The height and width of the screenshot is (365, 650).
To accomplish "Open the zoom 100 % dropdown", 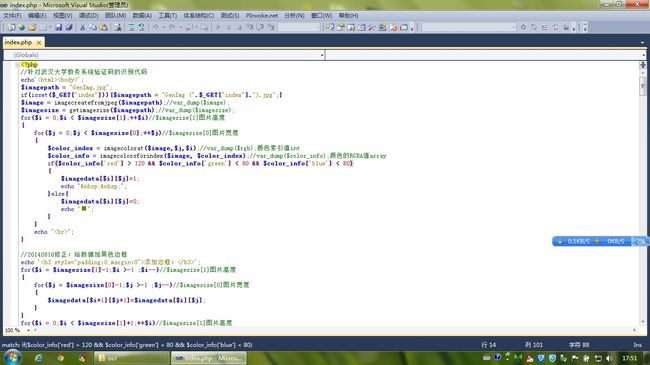I will [29, 331].
